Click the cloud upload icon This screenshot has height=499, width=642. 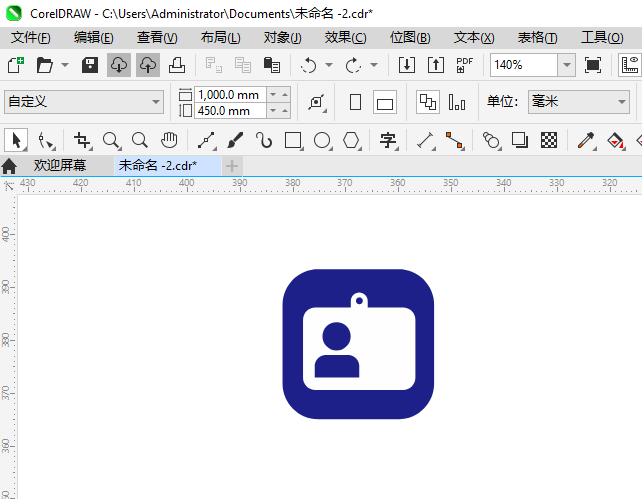(x=148, y=65)
